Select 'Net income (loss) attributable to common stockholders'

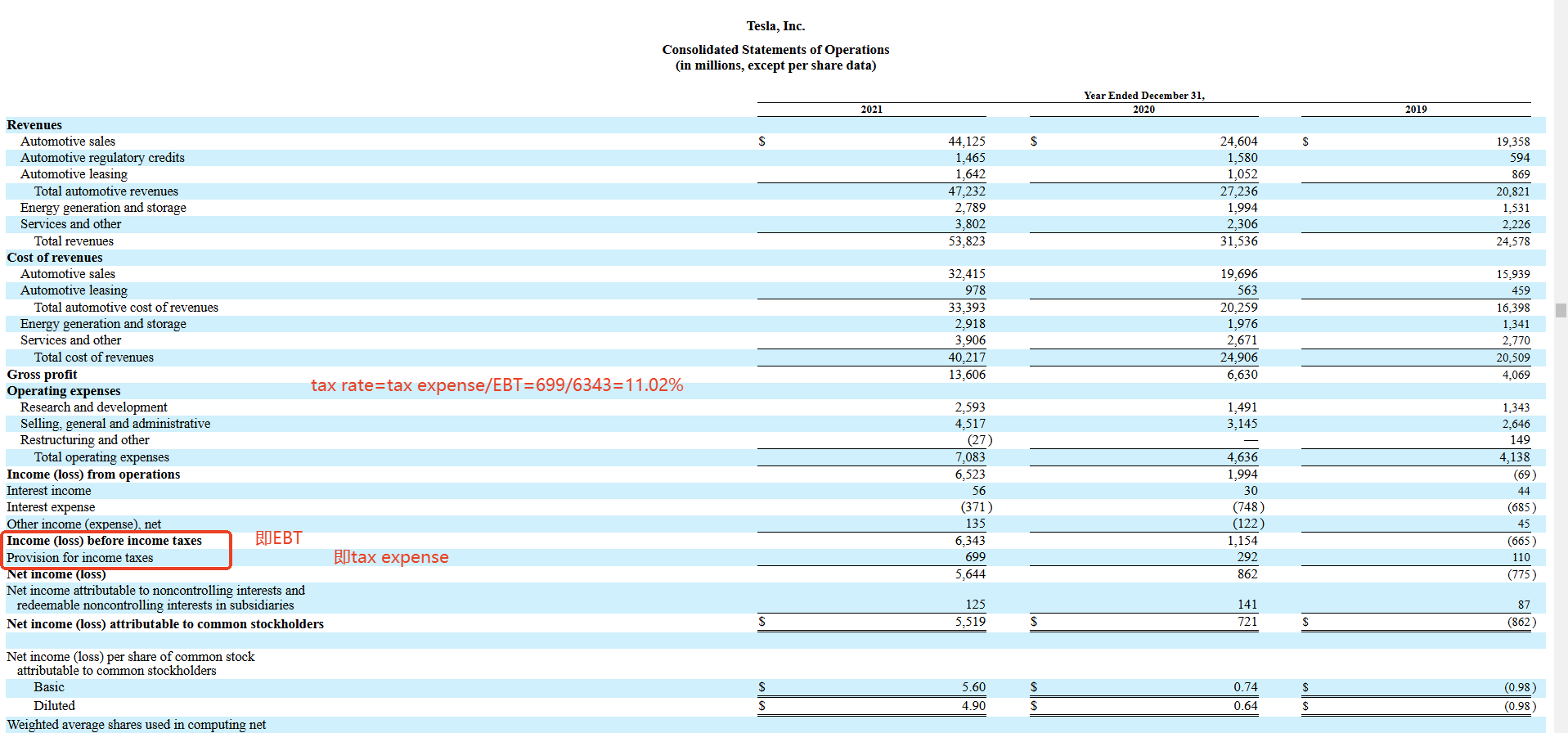coord(165,624)
